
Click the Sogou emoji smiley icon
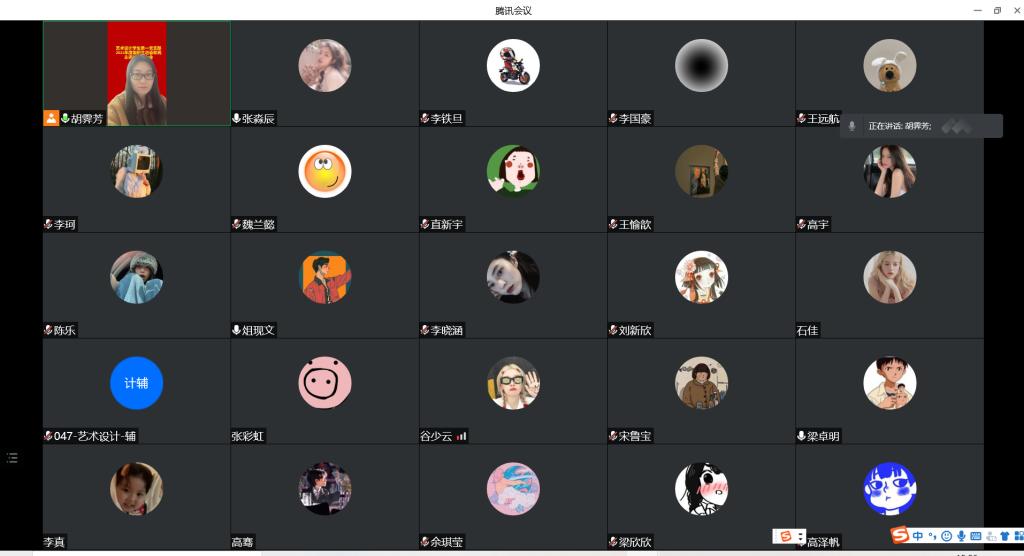pyautogui.click(x=946, y=536)
